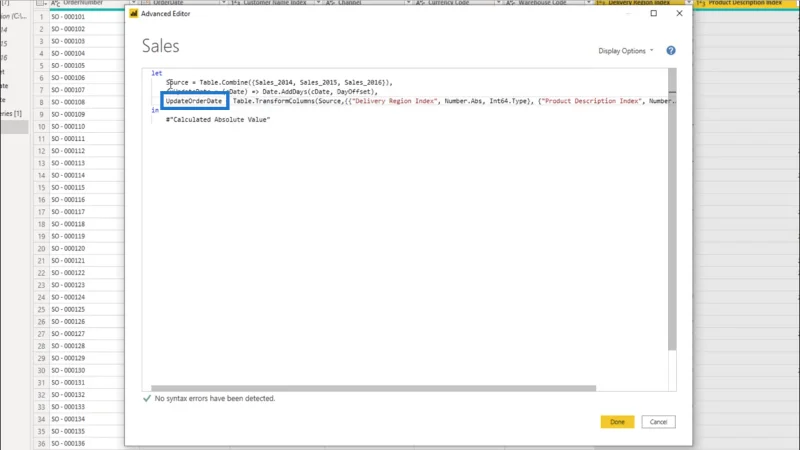Click the "Delivery Region Index" string in code

tap(394, 101)
